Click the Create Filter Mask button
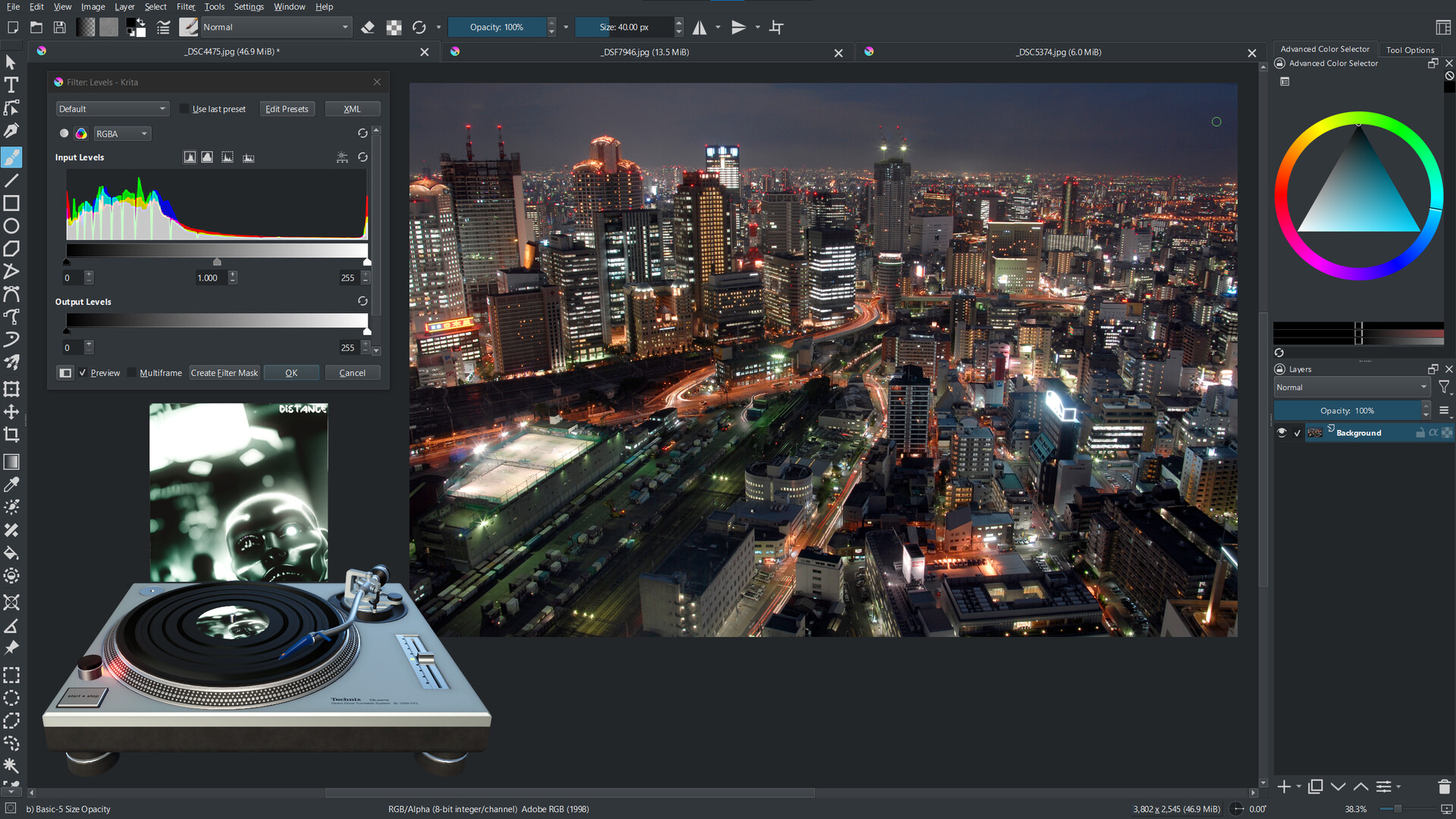Viewport: 1456px width, 819px height. [224, 372]
